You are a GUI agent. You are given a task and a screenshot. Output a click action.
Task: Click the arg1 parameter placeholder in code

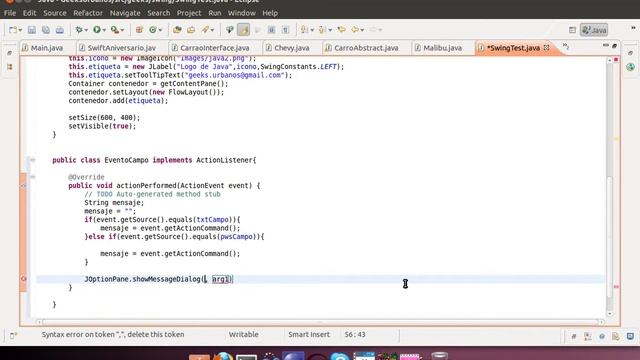click(221, 279)
